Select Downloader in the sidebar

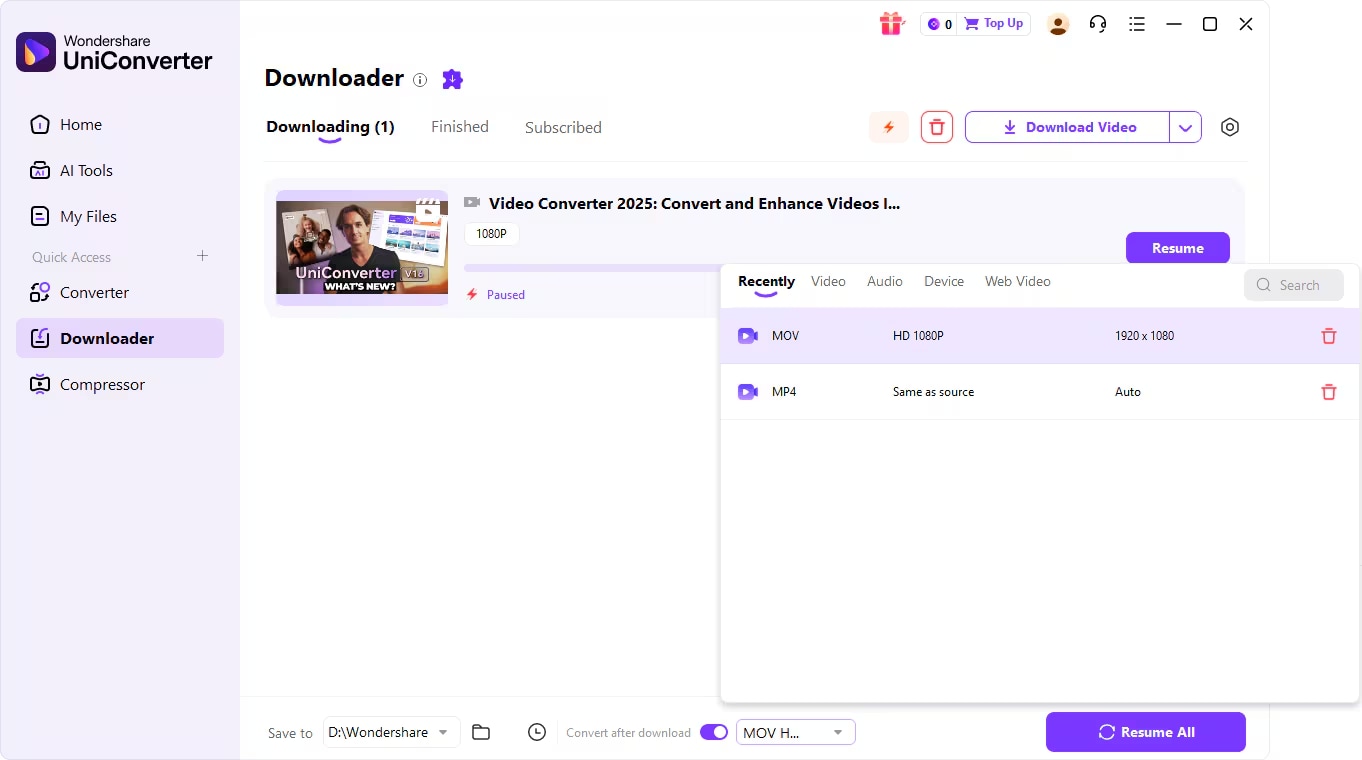[x=120, y=339]
